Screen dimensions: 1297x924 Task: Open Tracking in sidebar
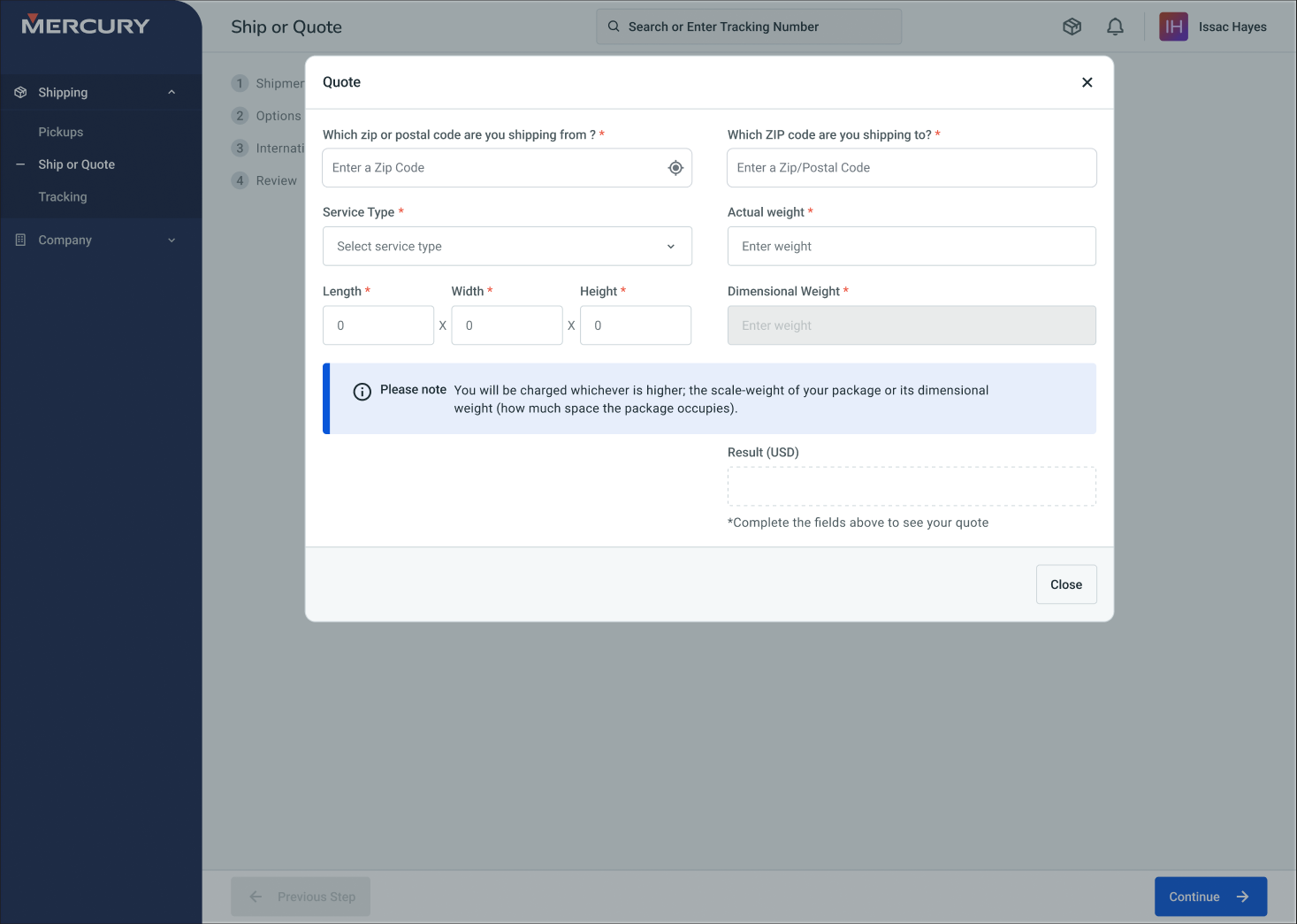(x=63, y=196)
